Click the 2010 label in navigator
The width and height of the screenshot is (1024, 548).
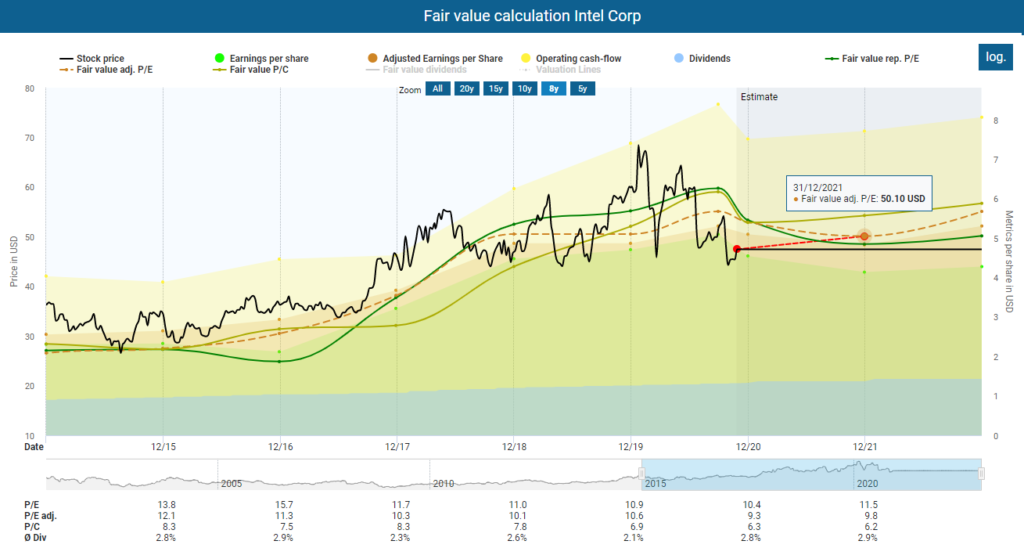coord(443,484)
